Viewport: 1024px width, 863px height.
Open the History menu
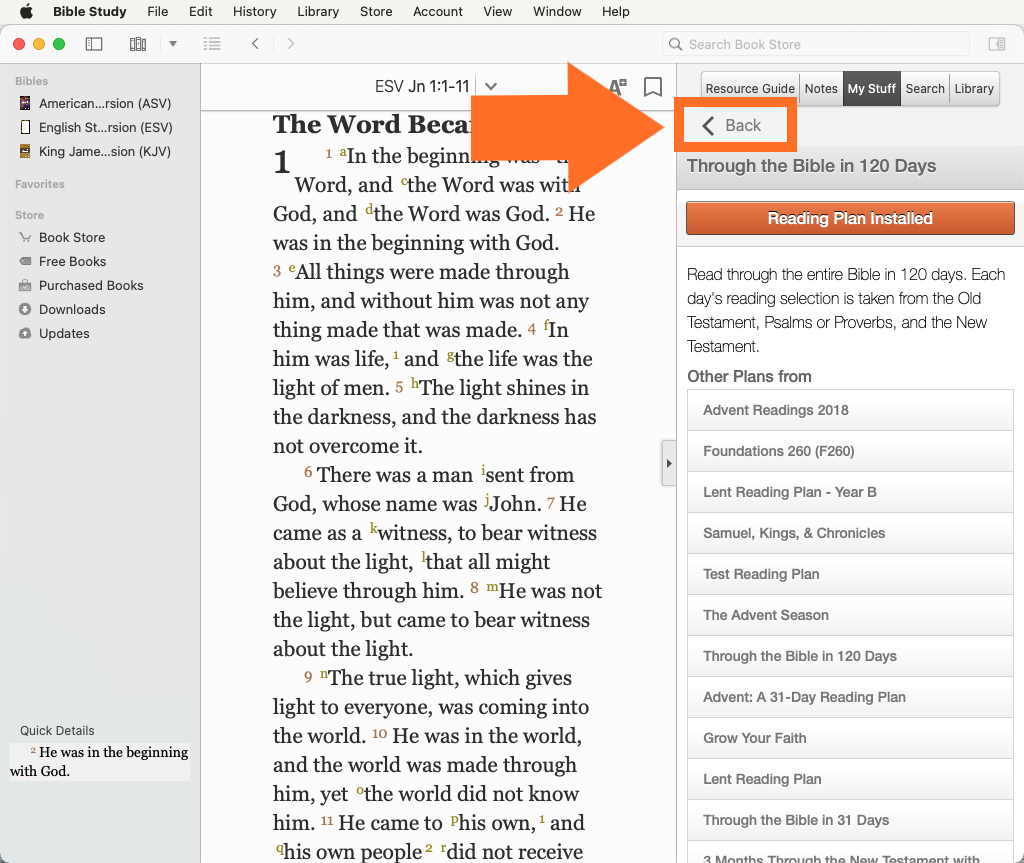point(255,12)
